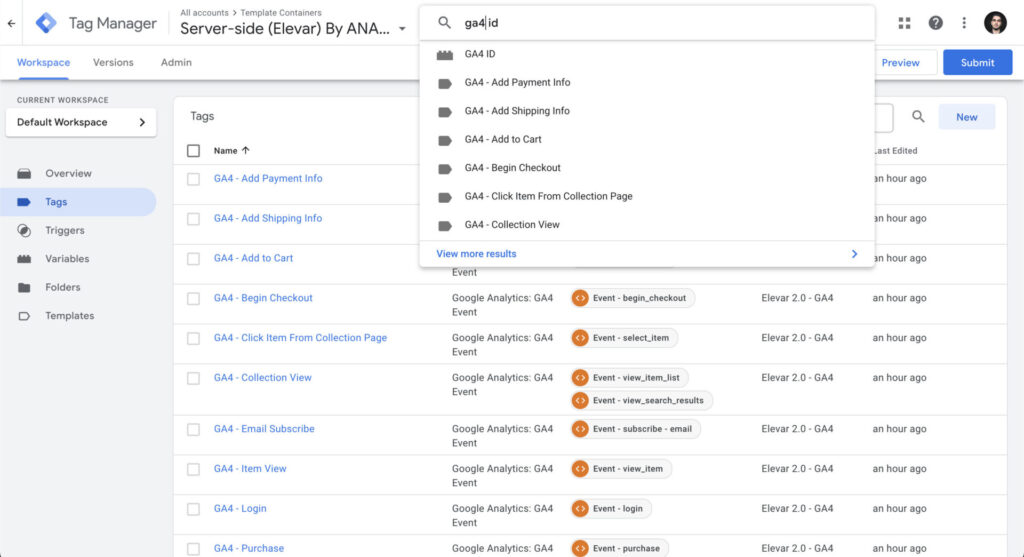Open the GA4 - Item View tag link
Screen dimensions: 1024x557
[250, 468]
